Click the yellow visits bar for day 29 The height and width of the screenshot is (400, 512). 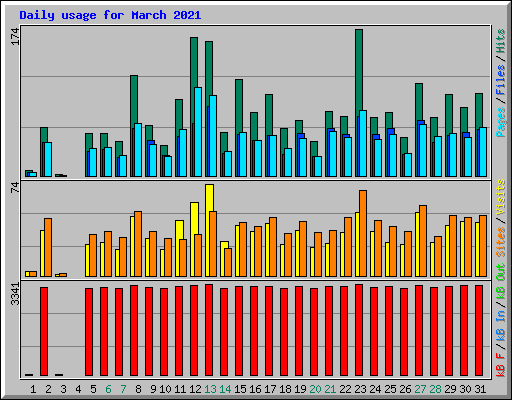click(447, 251)
